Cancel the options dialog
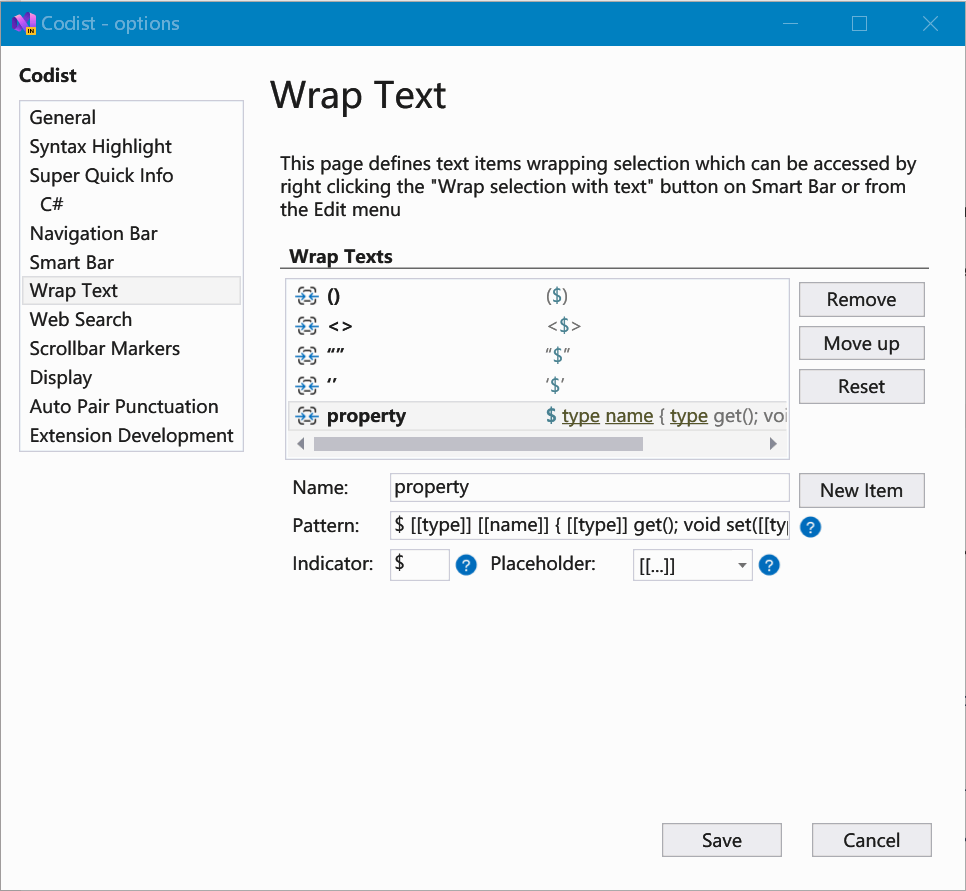 (871, 840)
